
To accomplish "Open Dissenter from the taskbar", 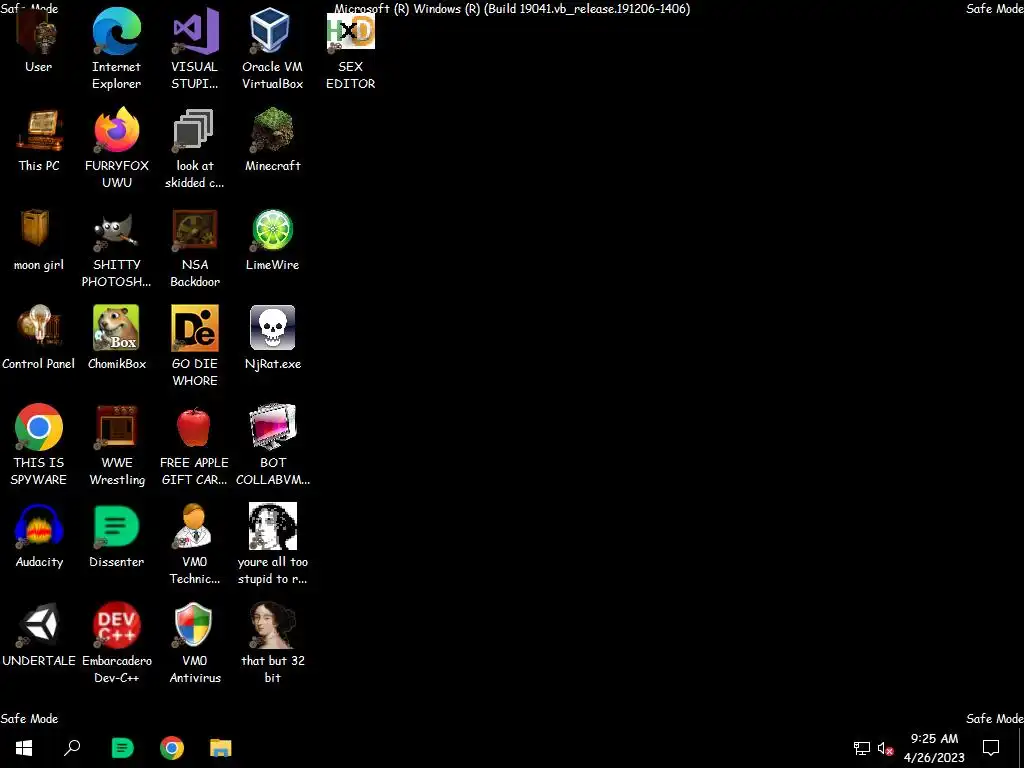I will pyautogui.click(x=122, y=748).
